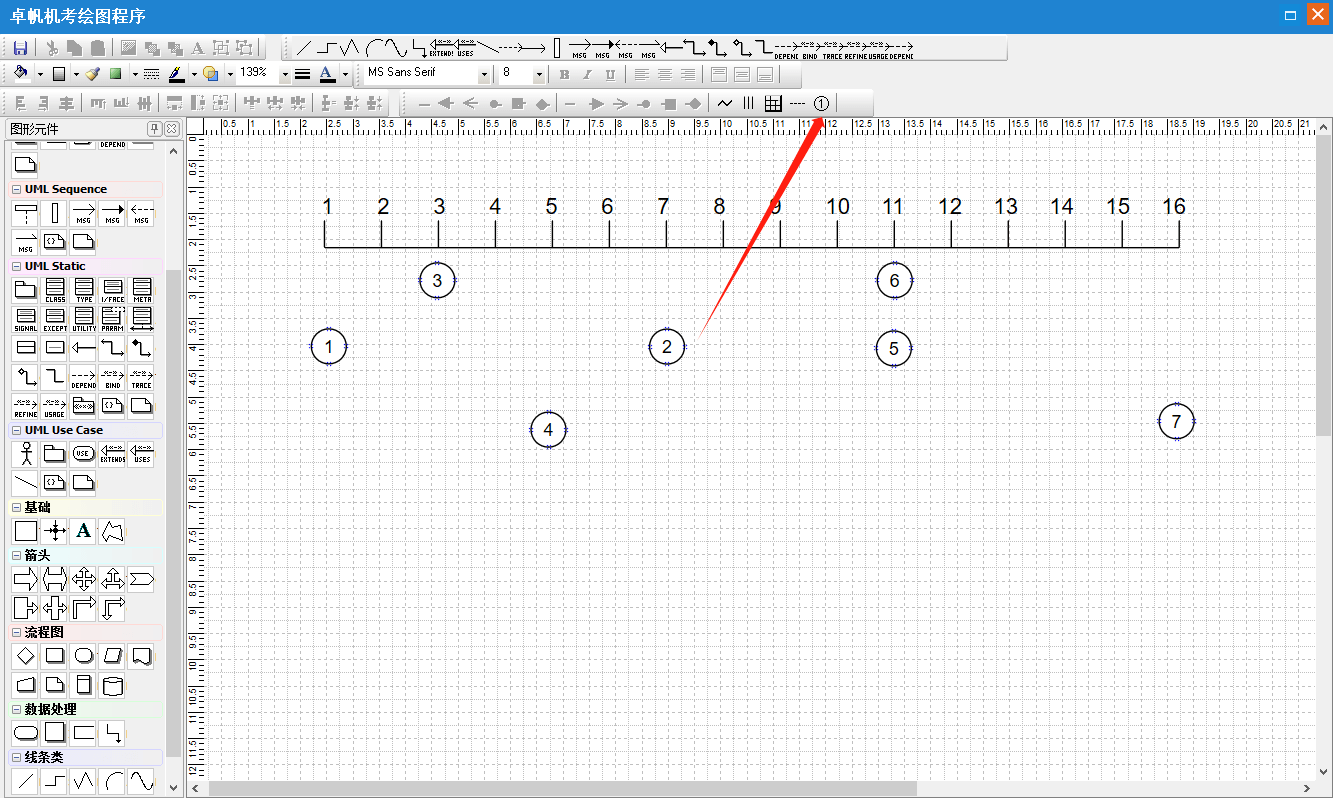Collapse the UML Use Case section
Image resolution: width=1333 pixels, height=798 pixels.
(16, 430)
